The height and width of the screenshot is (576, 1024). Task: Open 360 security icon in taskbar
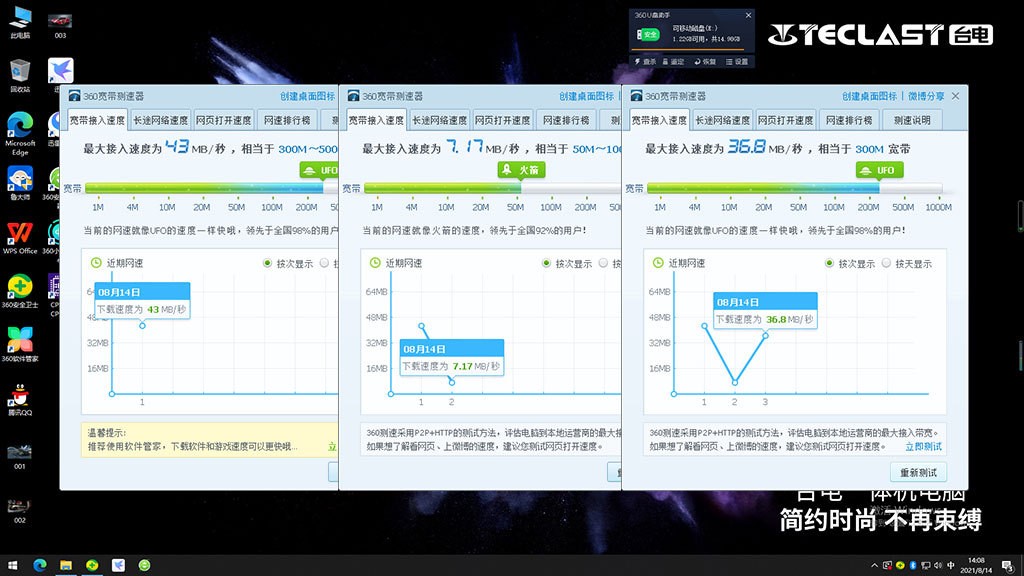pyautogui.click(x=92, y=566)
